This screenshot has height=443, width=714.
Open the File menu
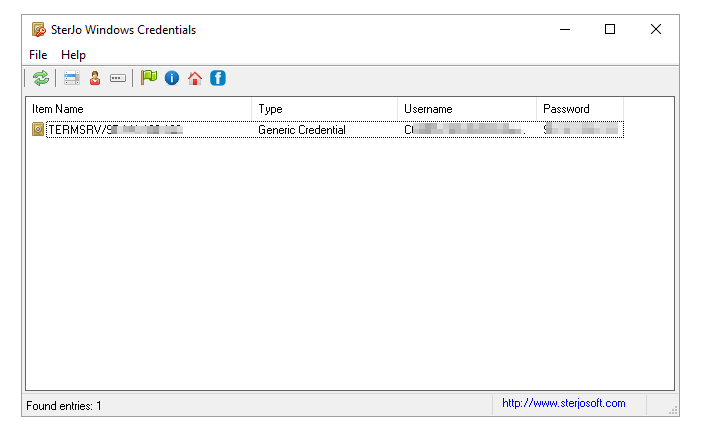click(38, 55)
